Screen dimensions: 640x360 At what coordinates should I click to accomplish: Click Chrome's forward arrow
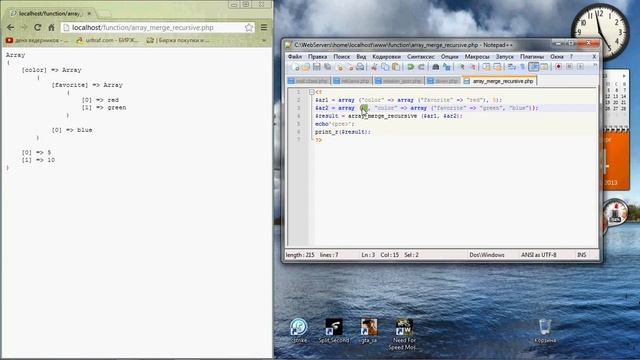click(x=24, y=27)
